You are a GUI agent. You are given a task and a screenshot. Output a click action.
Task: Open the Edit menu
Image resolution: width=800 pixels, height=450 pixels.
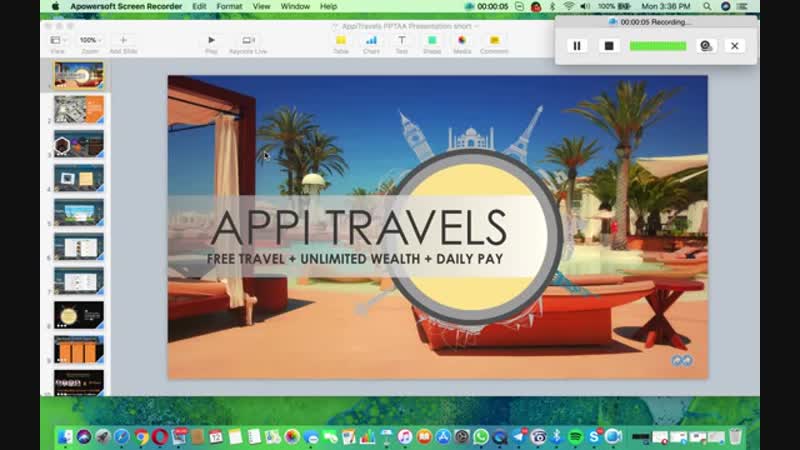pos(199,7)
